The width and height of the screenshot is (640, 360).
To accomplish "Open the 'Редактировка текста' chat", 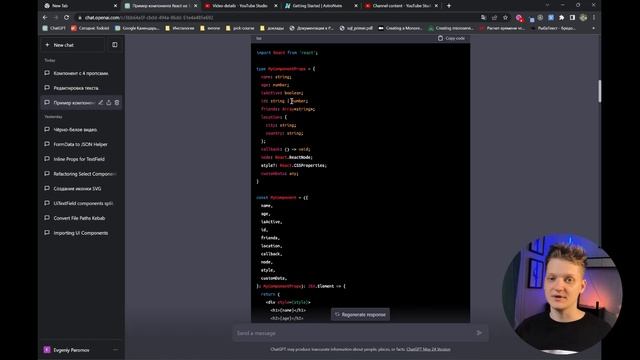I will (81, 88).
